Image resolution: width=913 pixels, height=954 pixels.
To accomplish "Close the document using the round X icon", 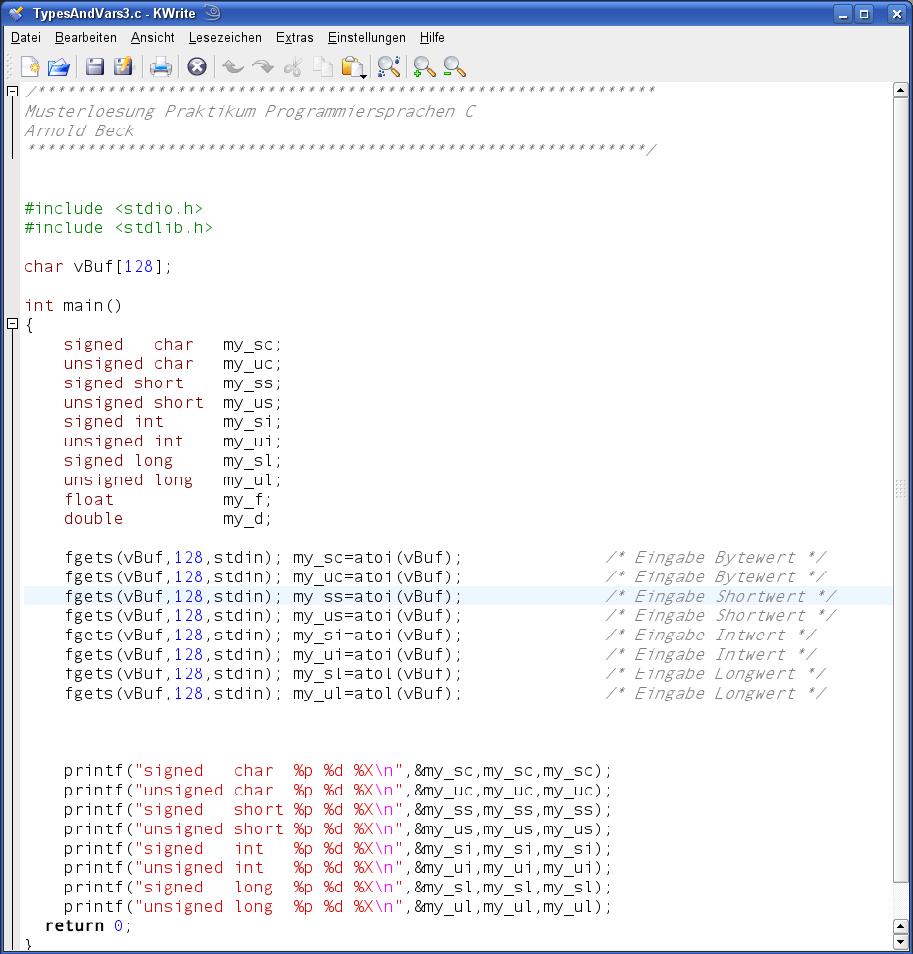I will [196, 67].
